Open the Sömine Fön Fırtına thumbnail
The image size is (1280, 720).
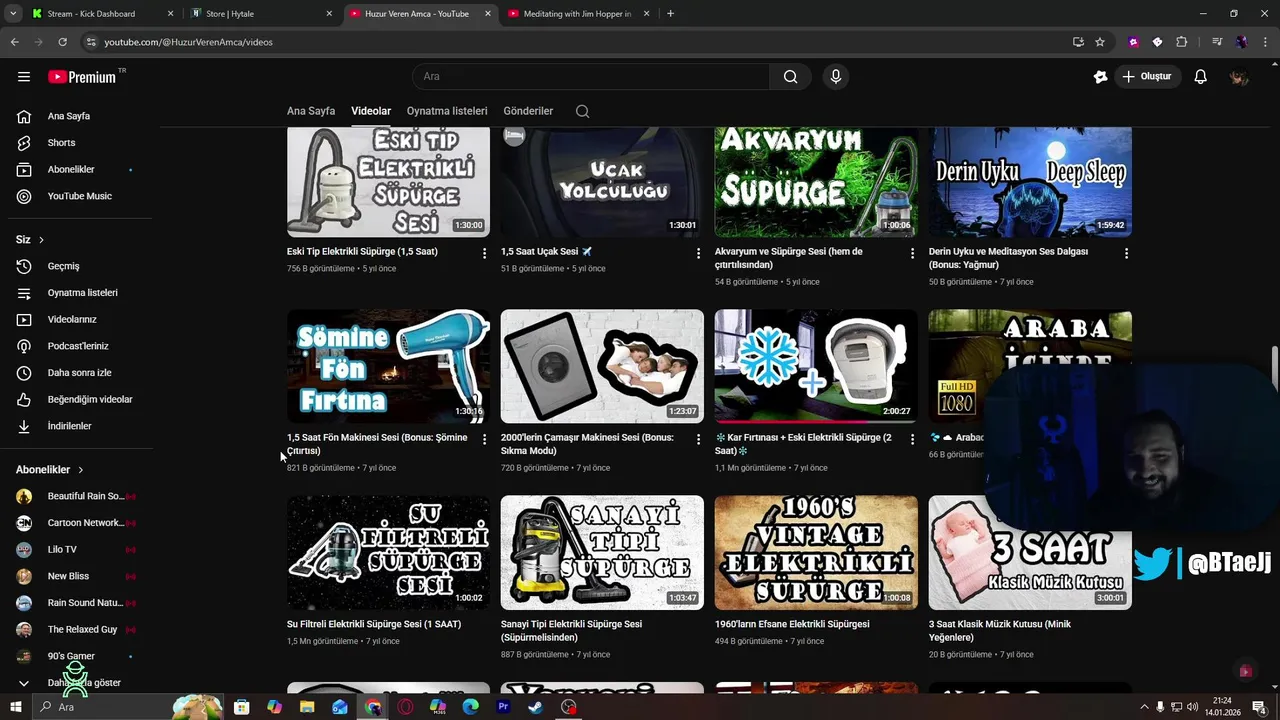388,366
